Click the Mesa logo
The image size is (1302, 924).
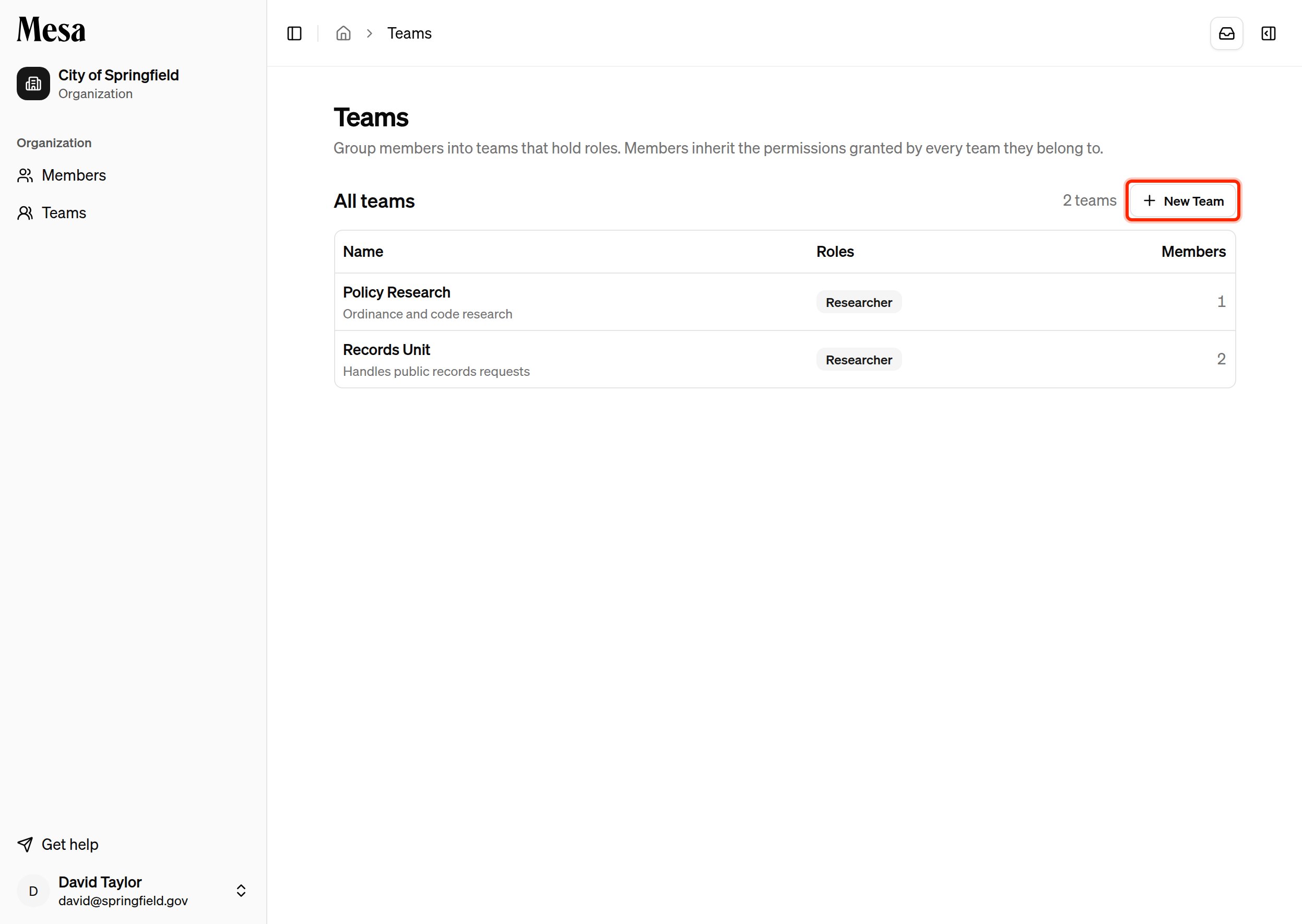[51, 30]
